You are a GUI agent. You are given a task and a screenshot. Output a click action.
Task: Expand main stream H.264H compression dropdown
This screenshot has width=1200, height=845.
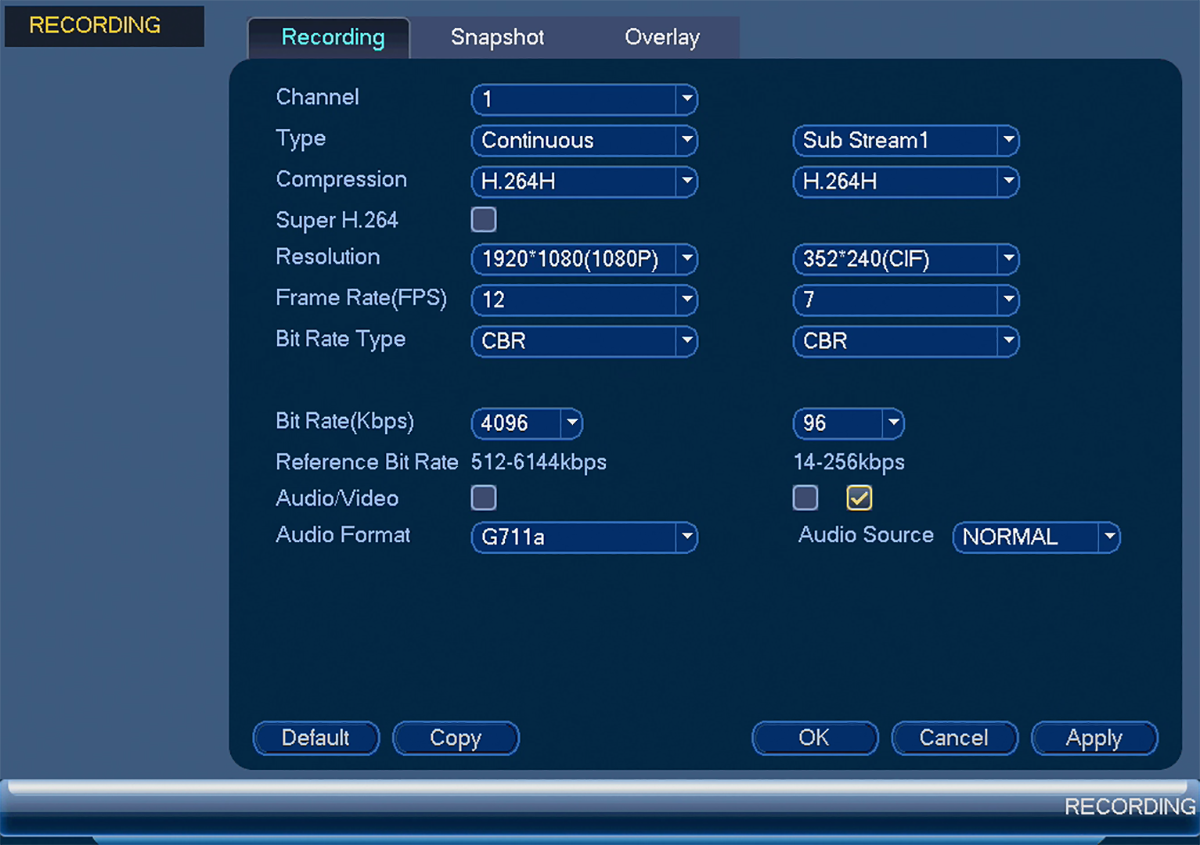584,182
